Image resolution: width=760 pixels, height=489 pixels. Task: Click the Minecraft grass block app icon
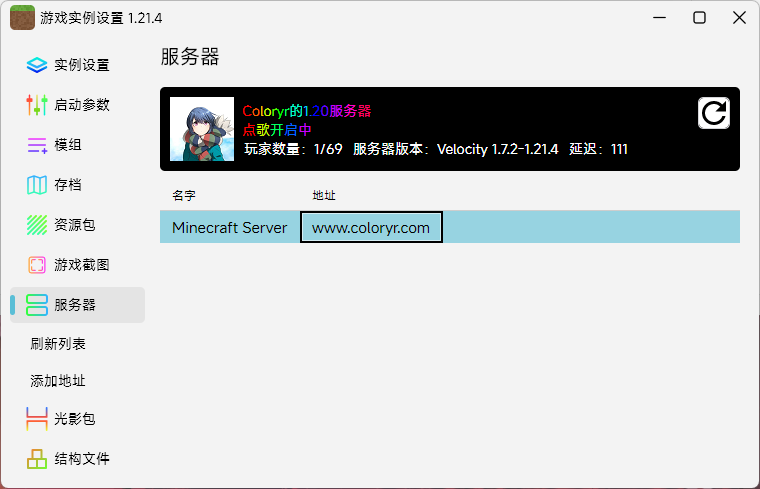(x=22, y=18)
